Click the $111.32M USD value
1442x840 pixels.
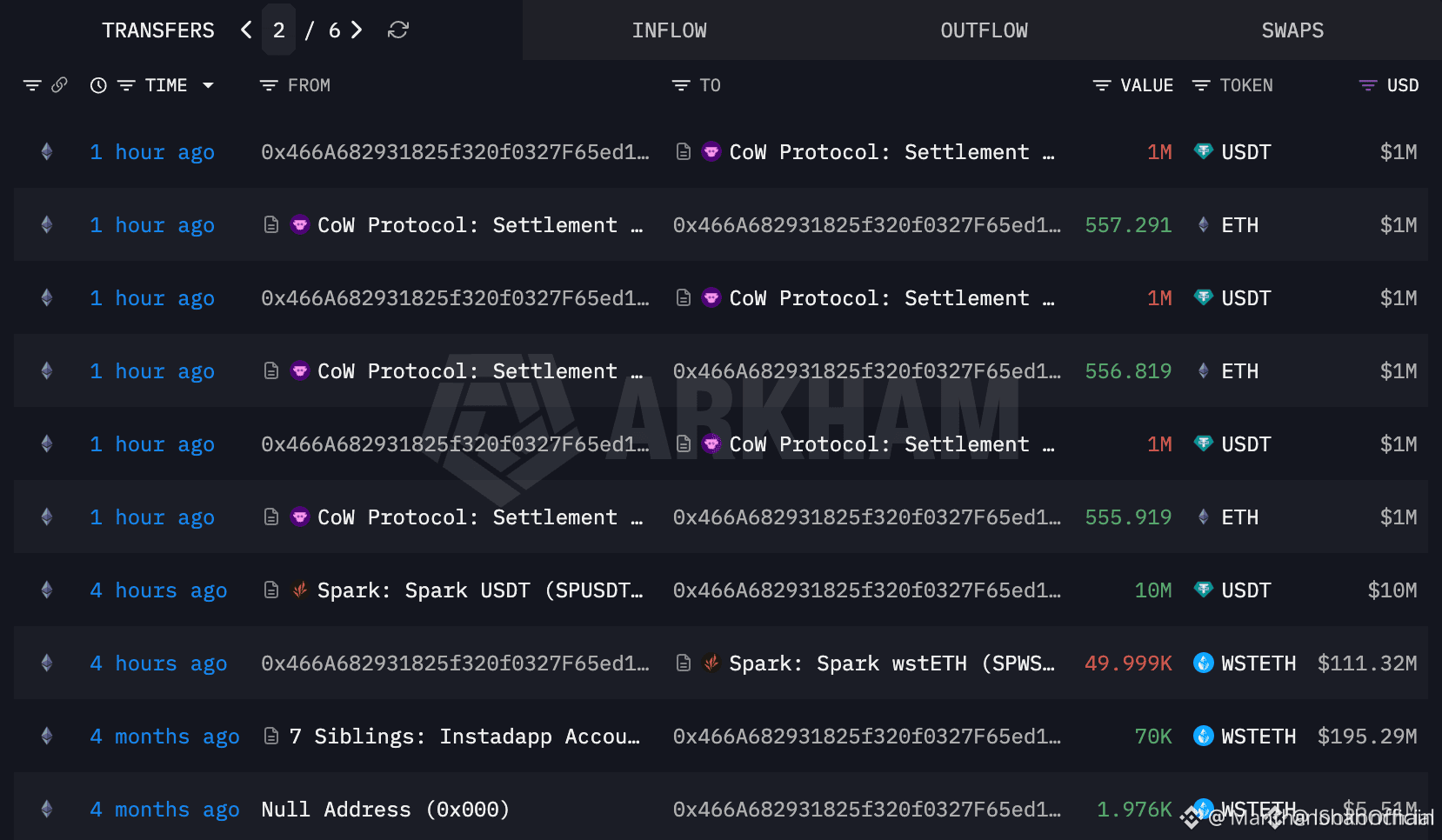[1367, 663]
